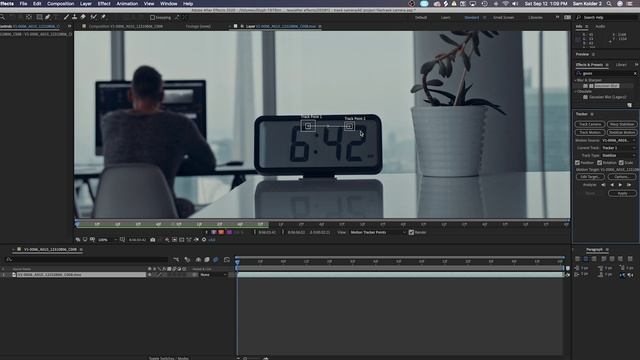
Task: Click align left icon in Paragraph panel
Action: pyautogui.click(x=578, y=259)
